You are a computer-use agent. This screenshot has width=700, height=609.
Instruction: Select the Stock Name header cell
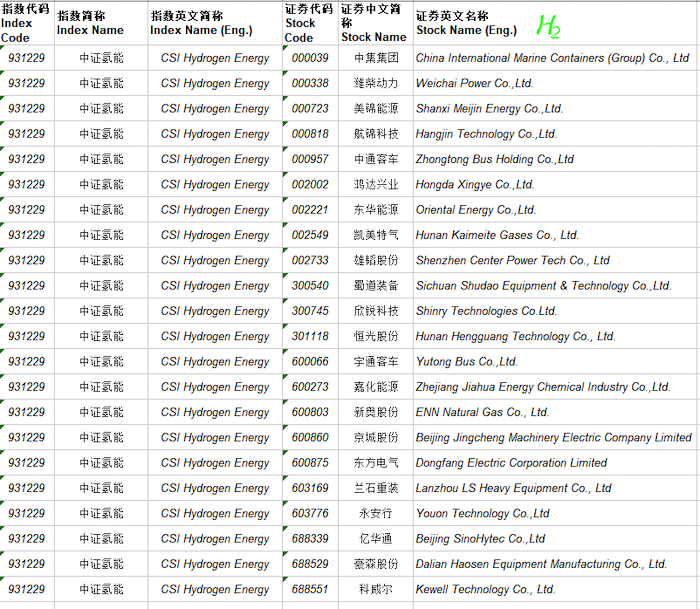click(x=375, y=23)
